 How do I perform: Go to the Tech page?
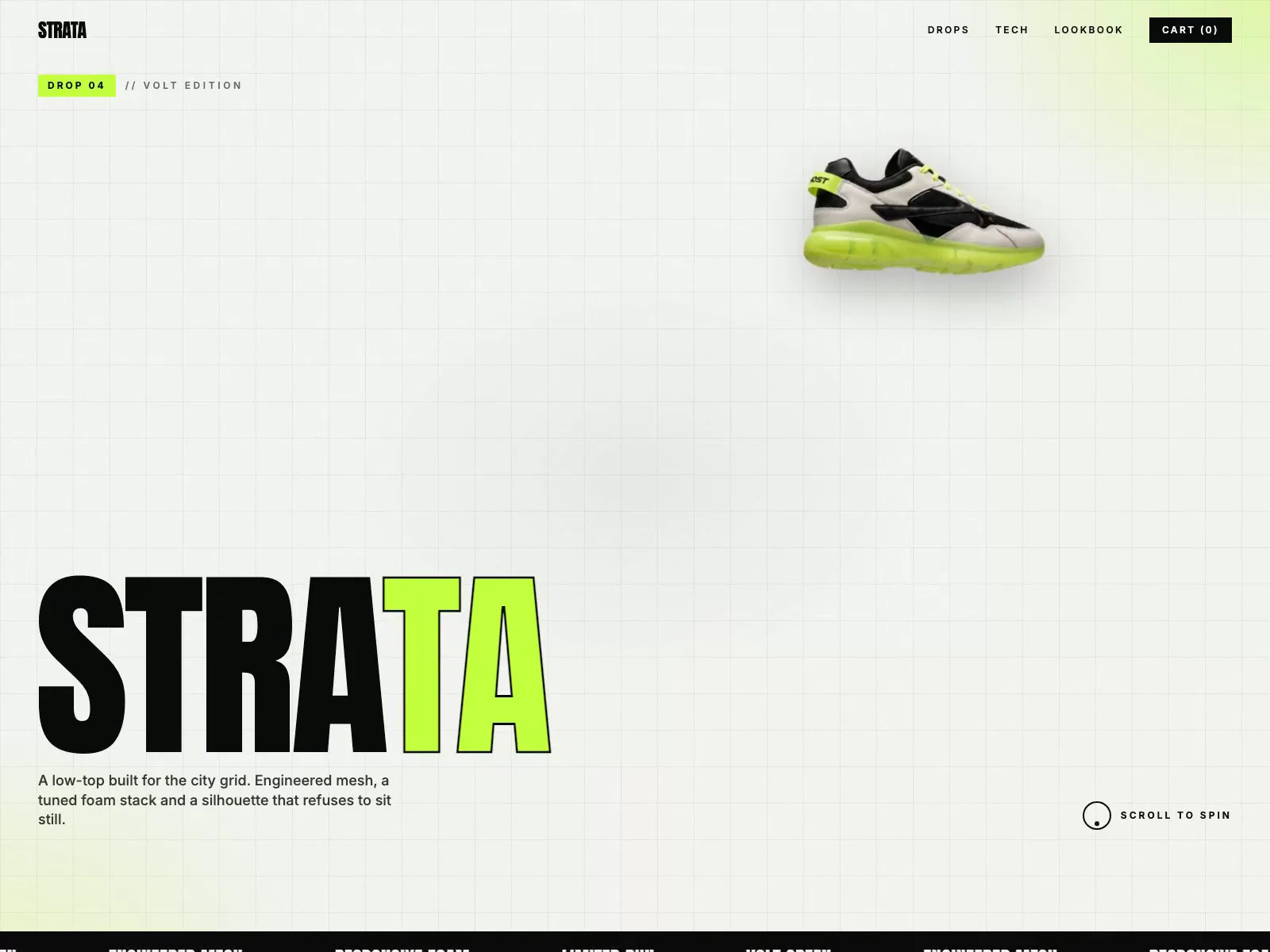[1012, 30]
